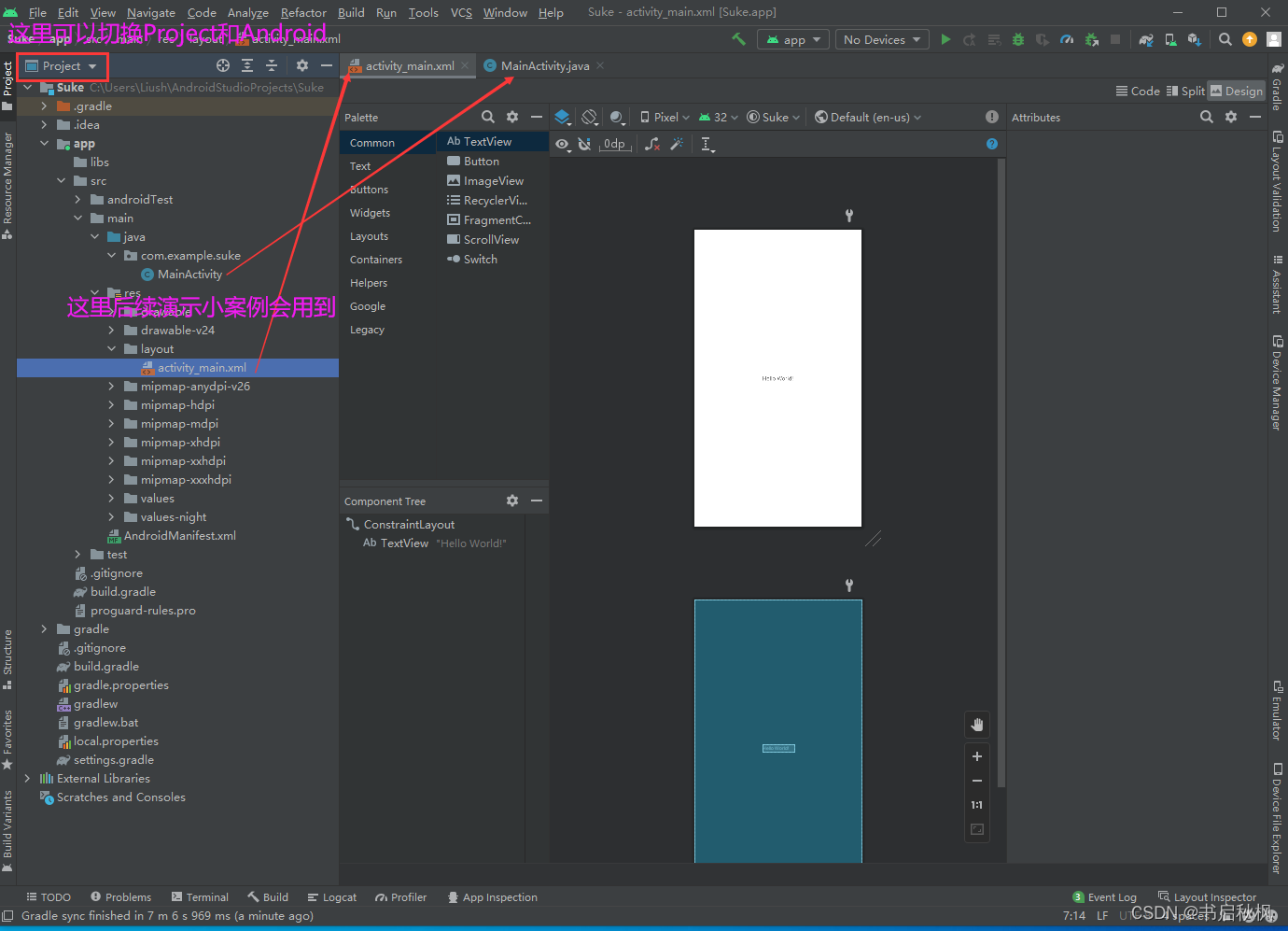
Task: Set default margins 0dp
Action: tap(613, 144)
